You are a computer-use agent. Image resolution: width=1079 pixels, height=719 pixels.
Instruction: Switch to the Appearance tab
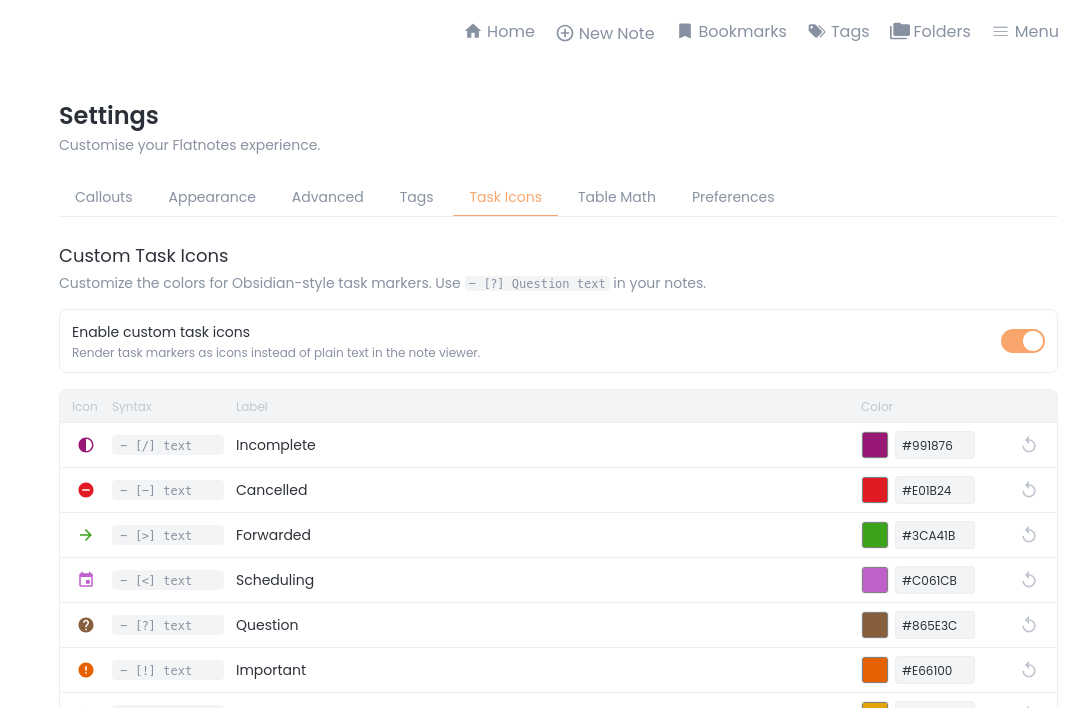[212, 197]
